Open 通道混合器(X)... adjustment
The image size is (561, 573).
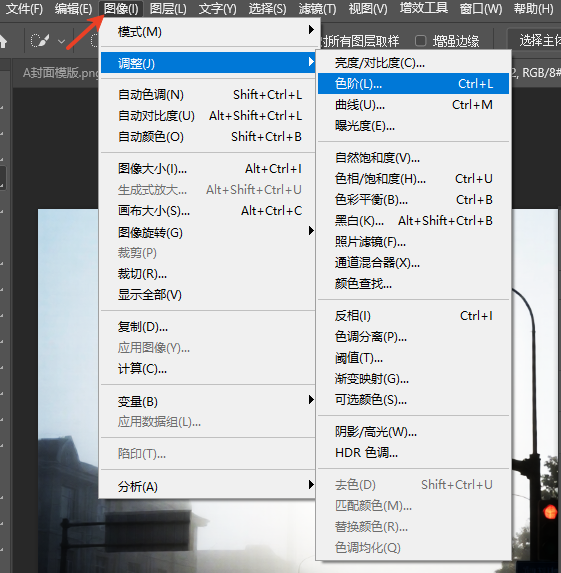(x=413, y=262)
